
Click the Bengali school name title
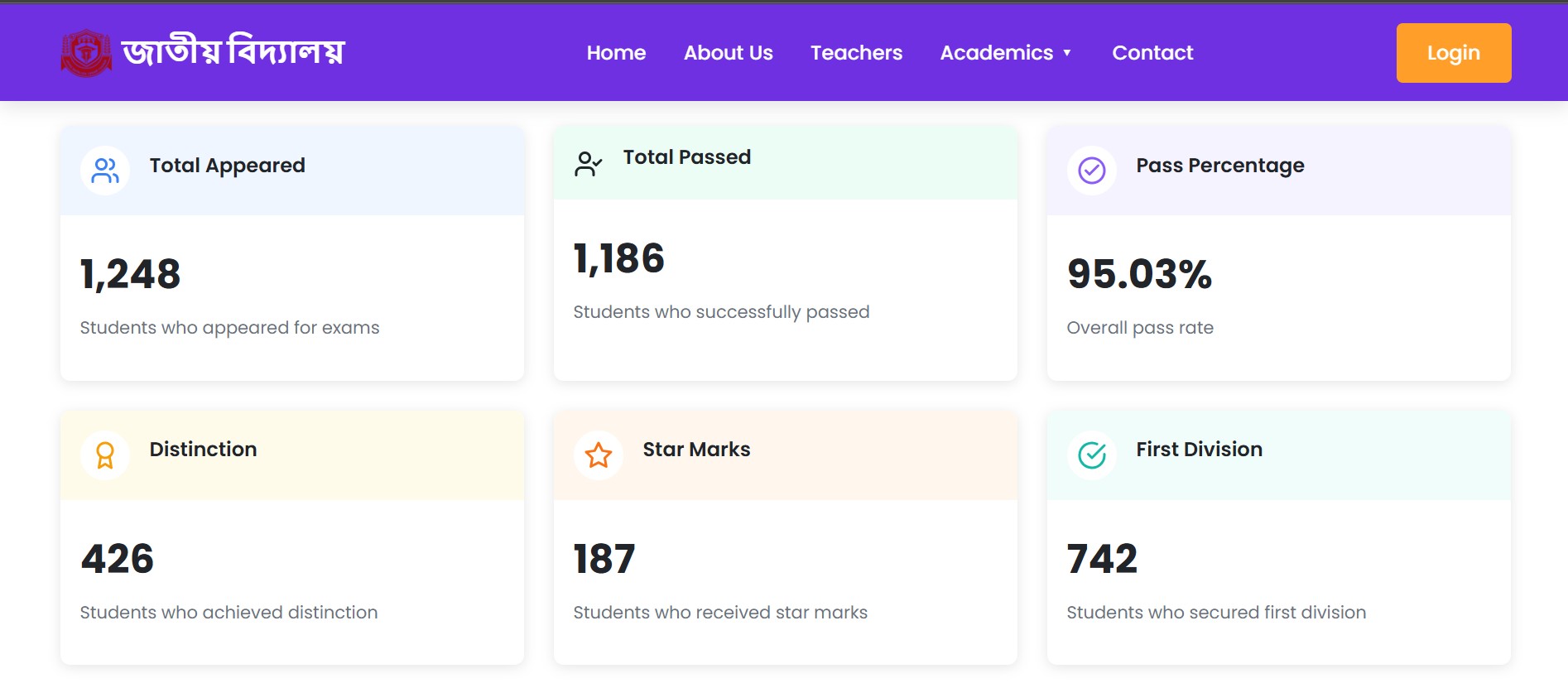[x=233, y=51]
